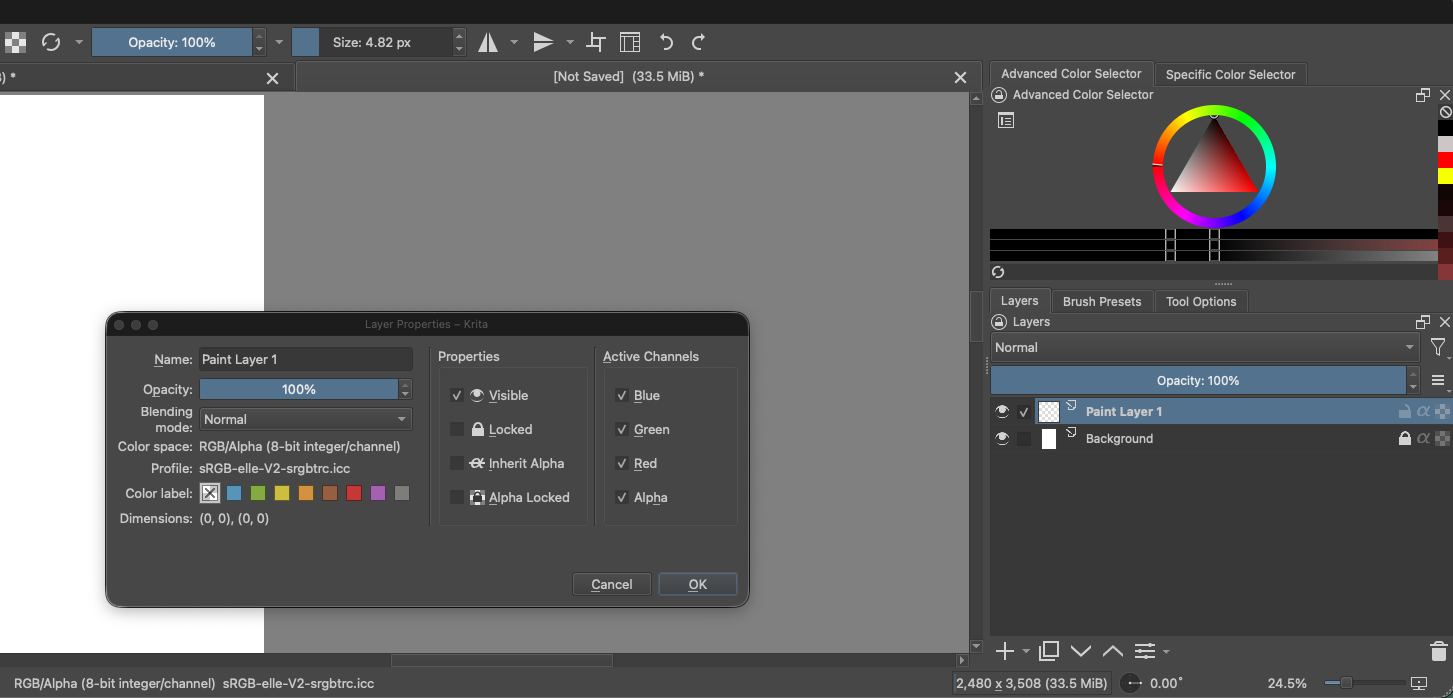Open the workspace chooser icon
1453x698 pixels.
coord(630,42)
